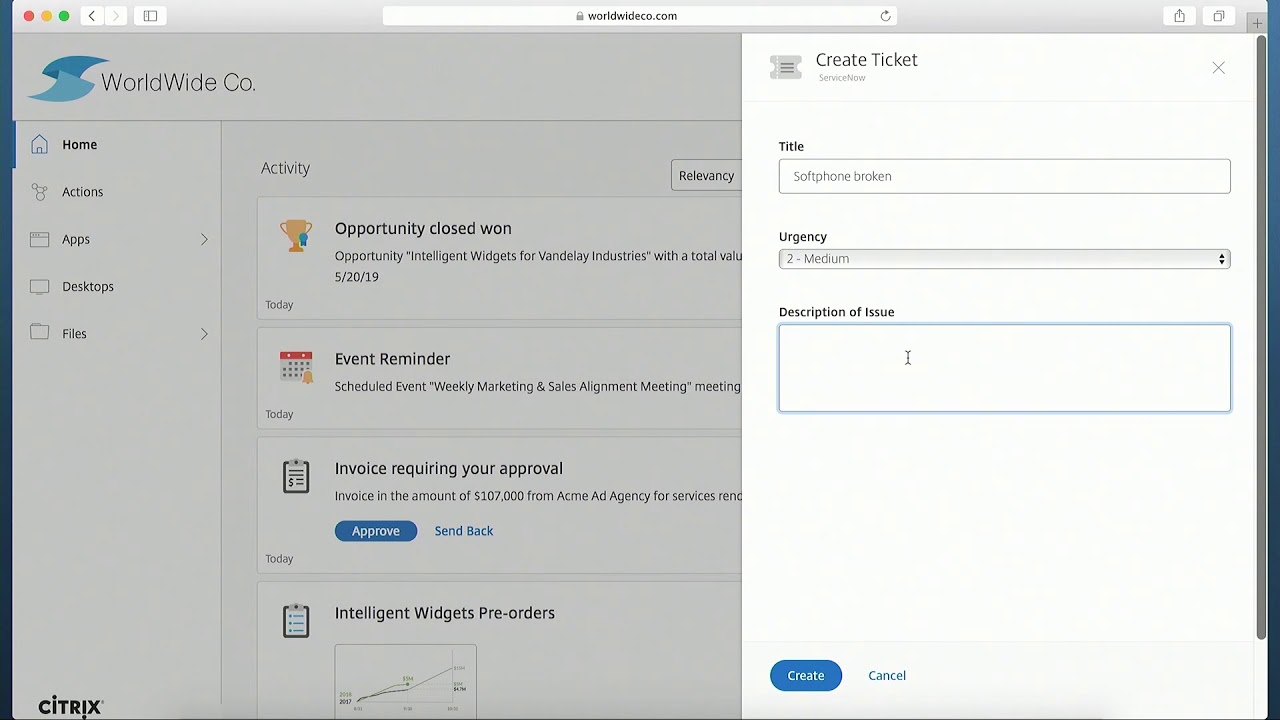Expand the Files submenu chevron
Viewport: 1280px width, 720px height.
point(204,333)
